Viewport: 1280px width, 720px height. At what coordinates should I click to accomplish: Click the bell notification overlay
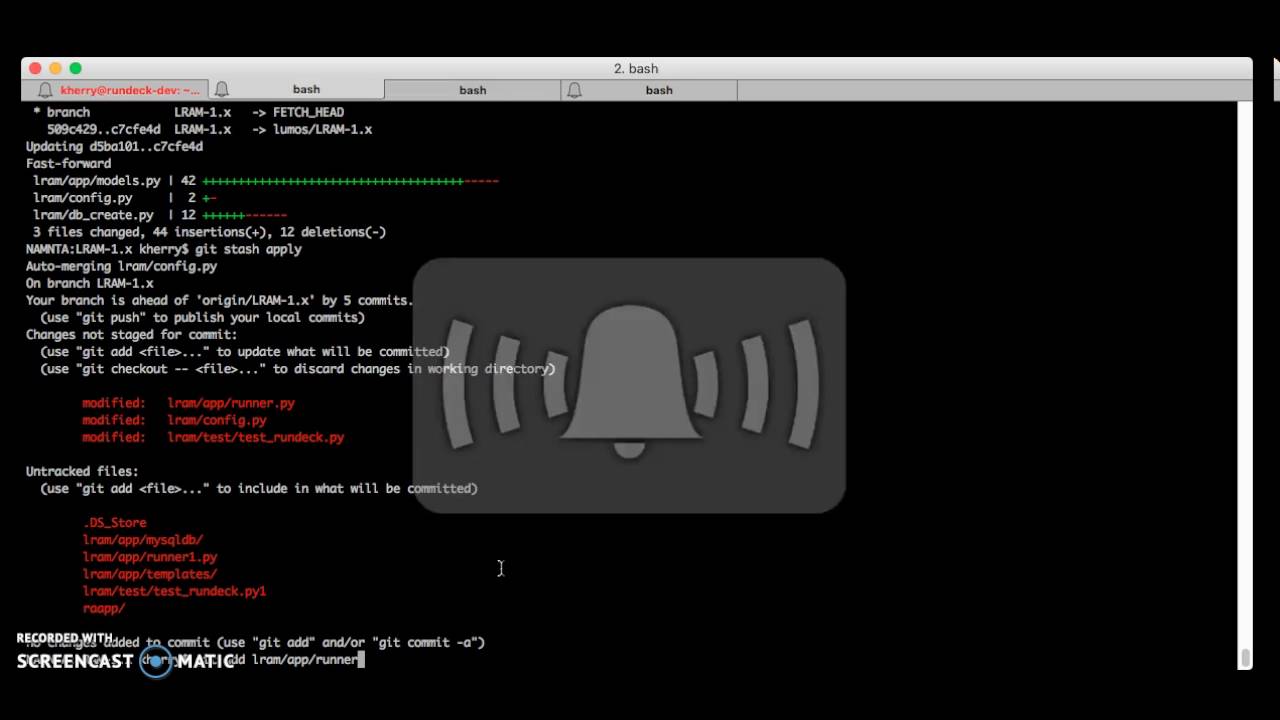(629, 385)
